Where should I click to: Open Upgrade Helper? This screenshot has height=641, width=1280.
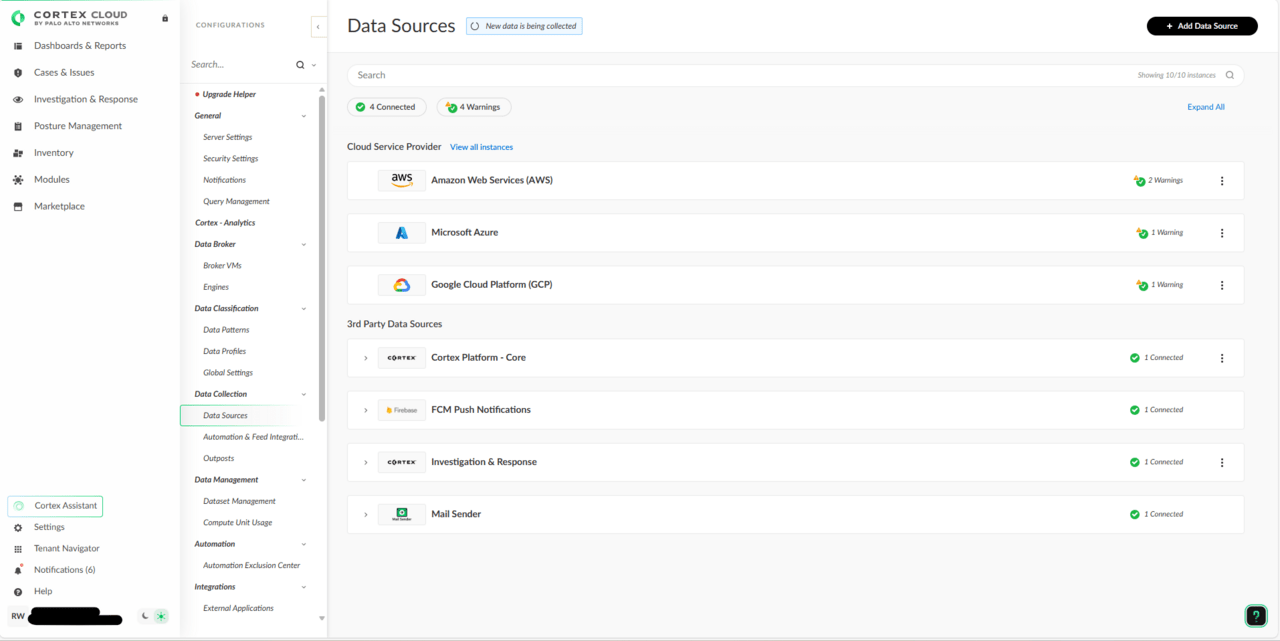tap(229, 94)
